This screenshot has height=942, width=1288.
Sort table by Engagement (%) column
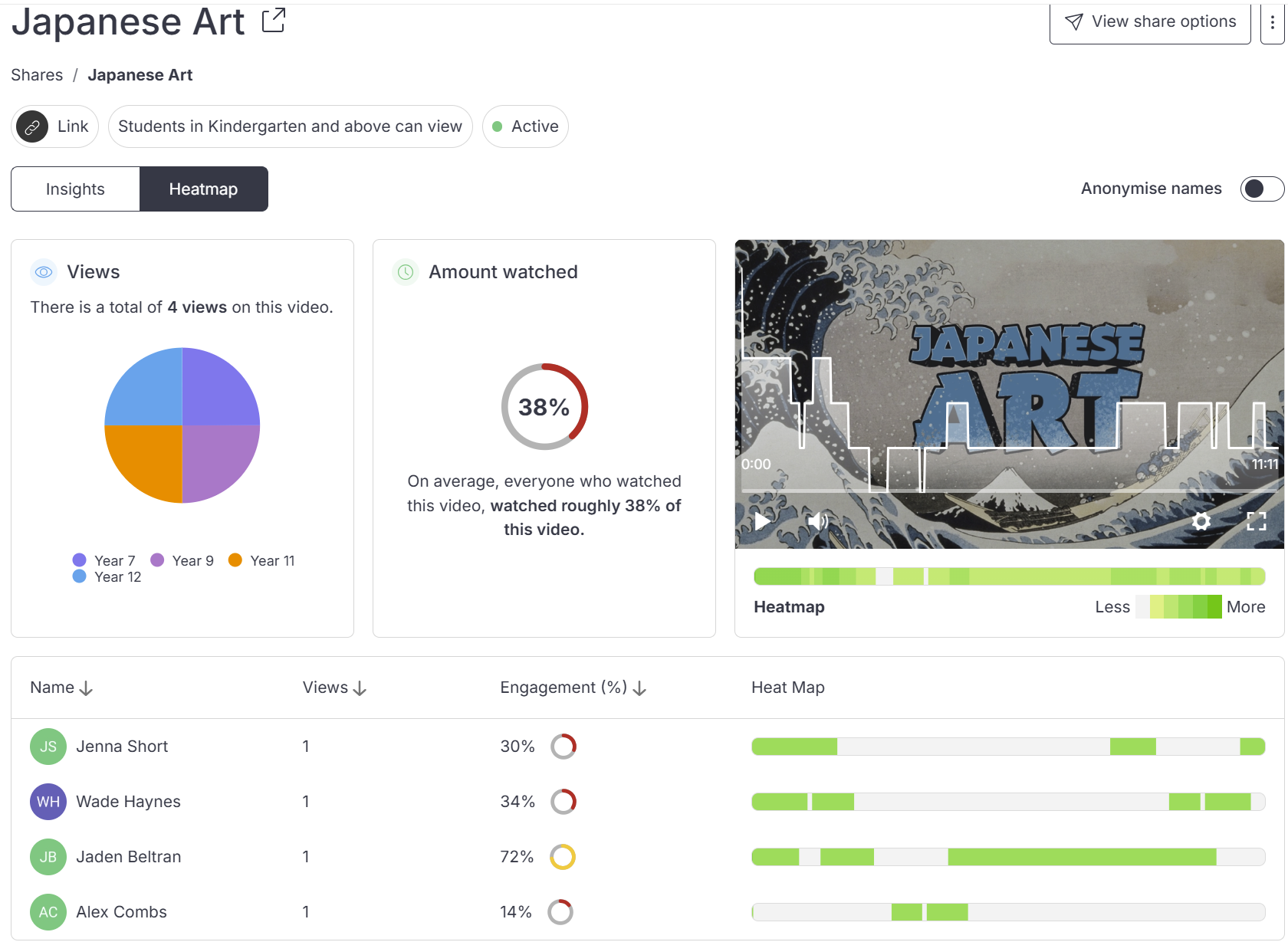[573, 688]
